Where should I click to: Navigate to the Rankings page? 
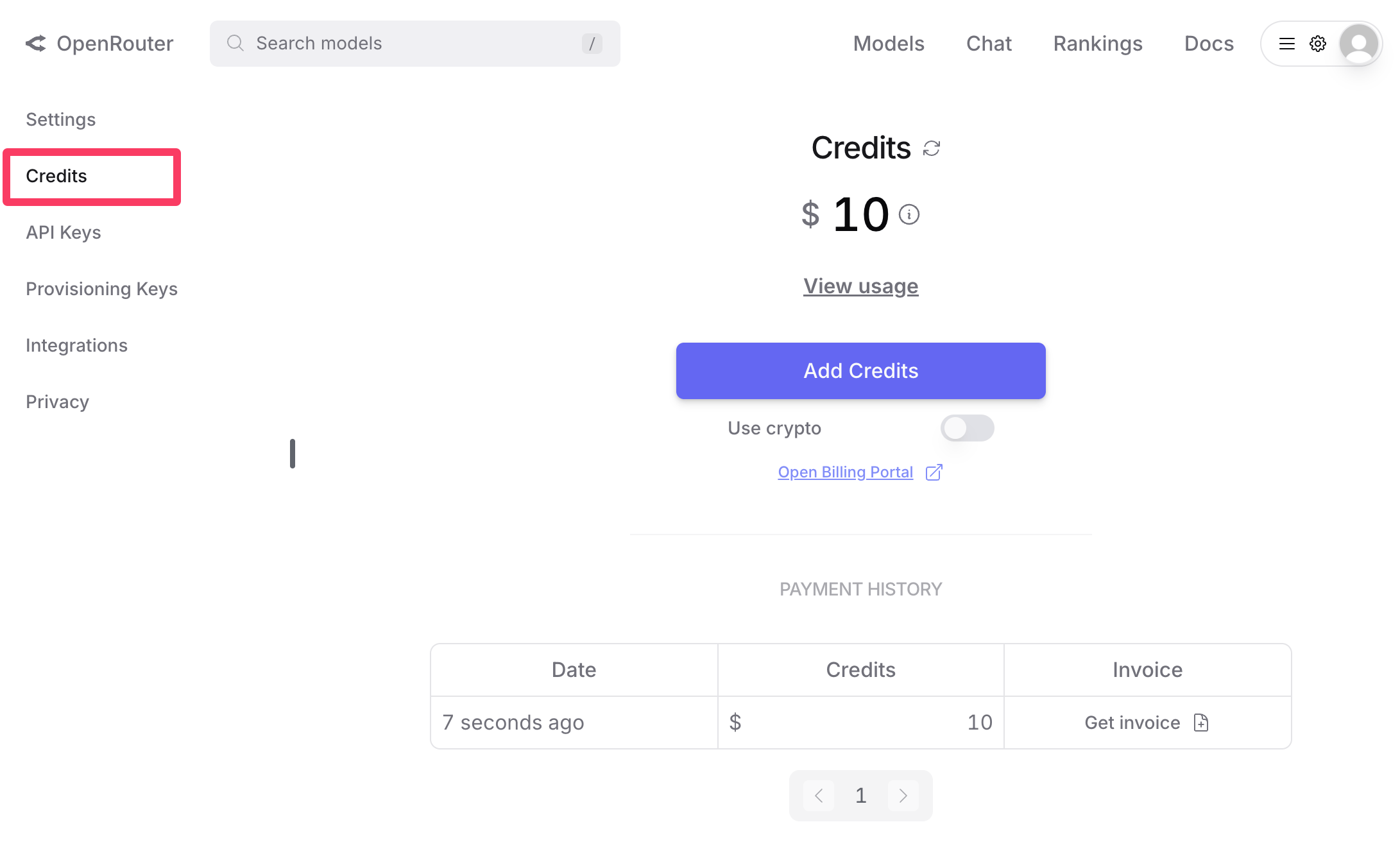pyautogui.click(x=1097, y=44)
